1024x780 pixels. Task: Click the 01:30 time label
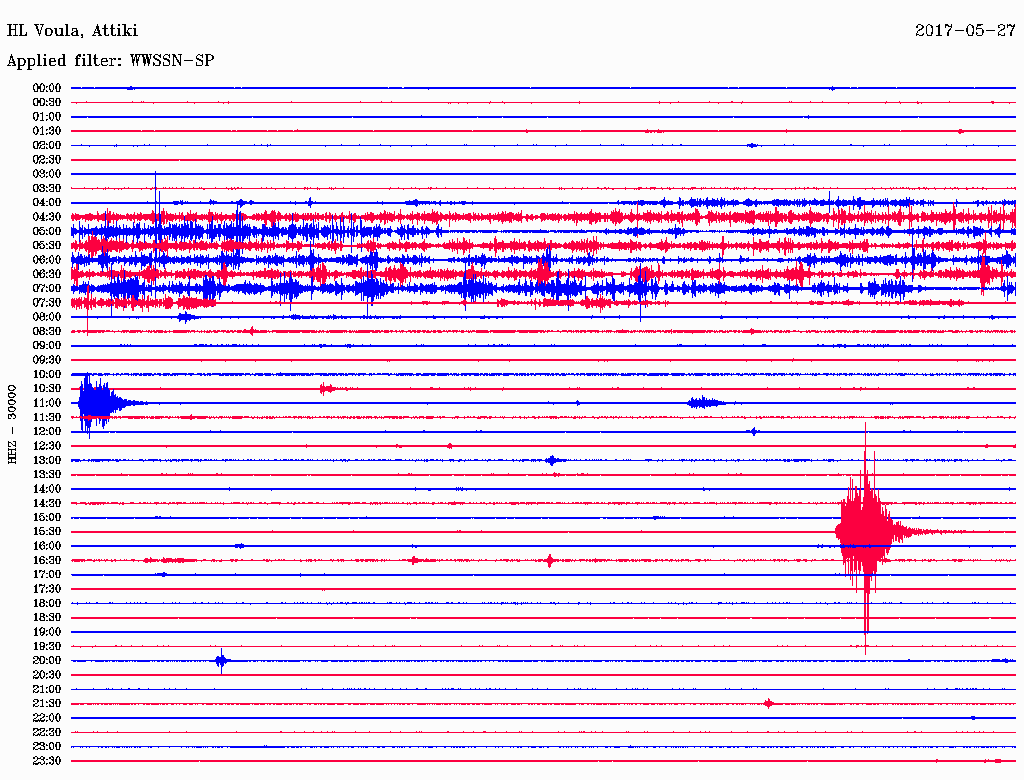(47, 131)
